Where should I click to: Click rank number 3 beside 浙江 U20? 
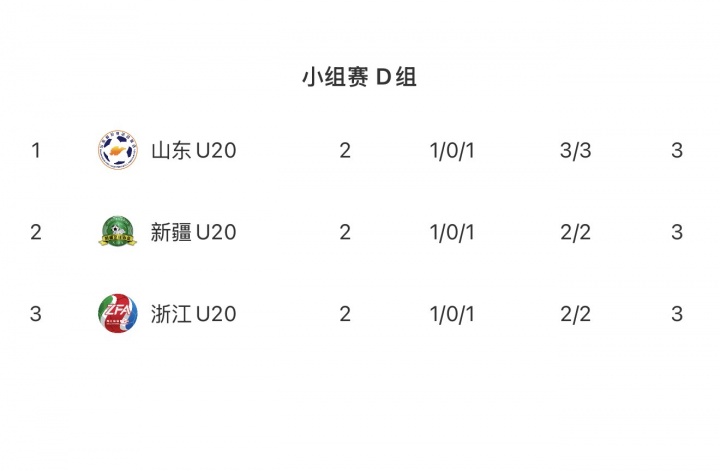(36, 314)
